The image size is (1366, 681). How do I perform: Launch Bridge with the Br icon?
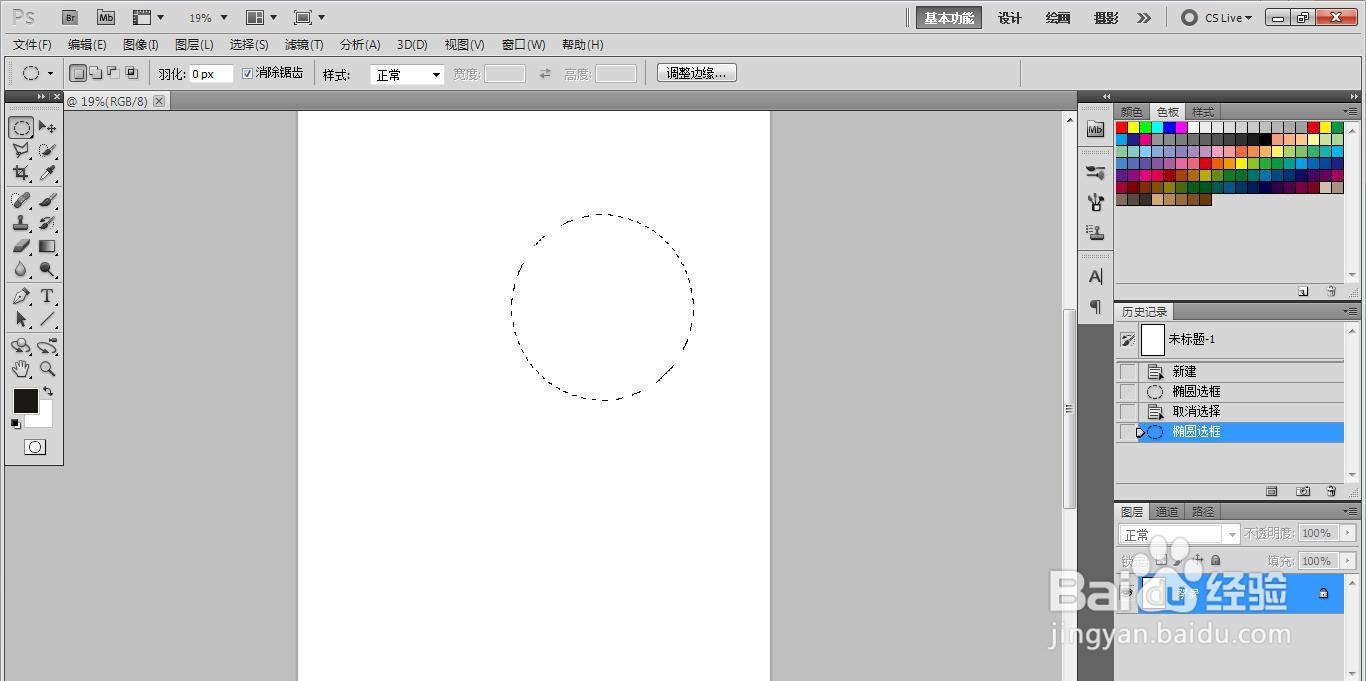coord(70,17)
